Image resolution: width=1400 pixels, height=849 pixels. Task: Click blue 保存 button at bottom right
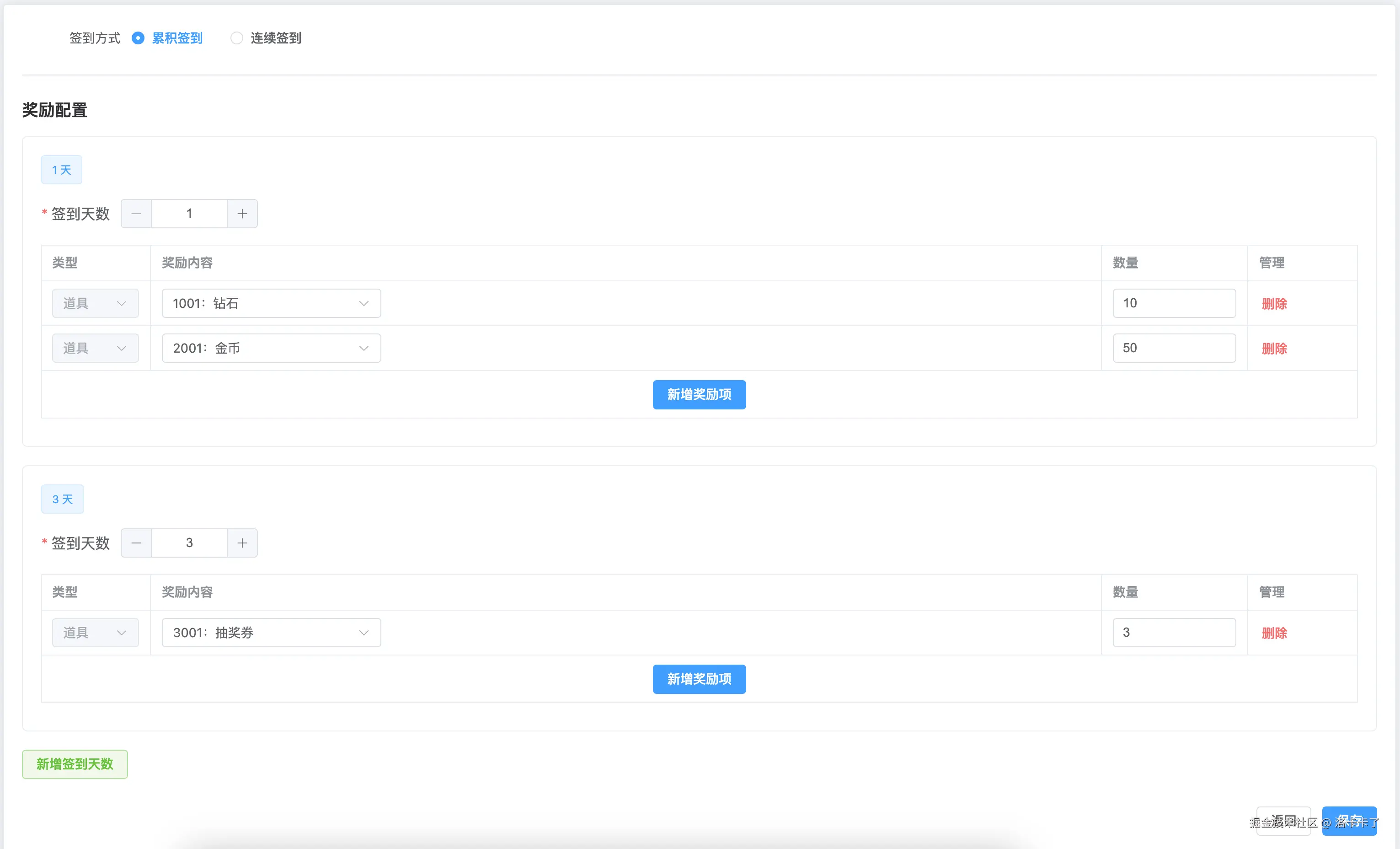[1349, 821]
